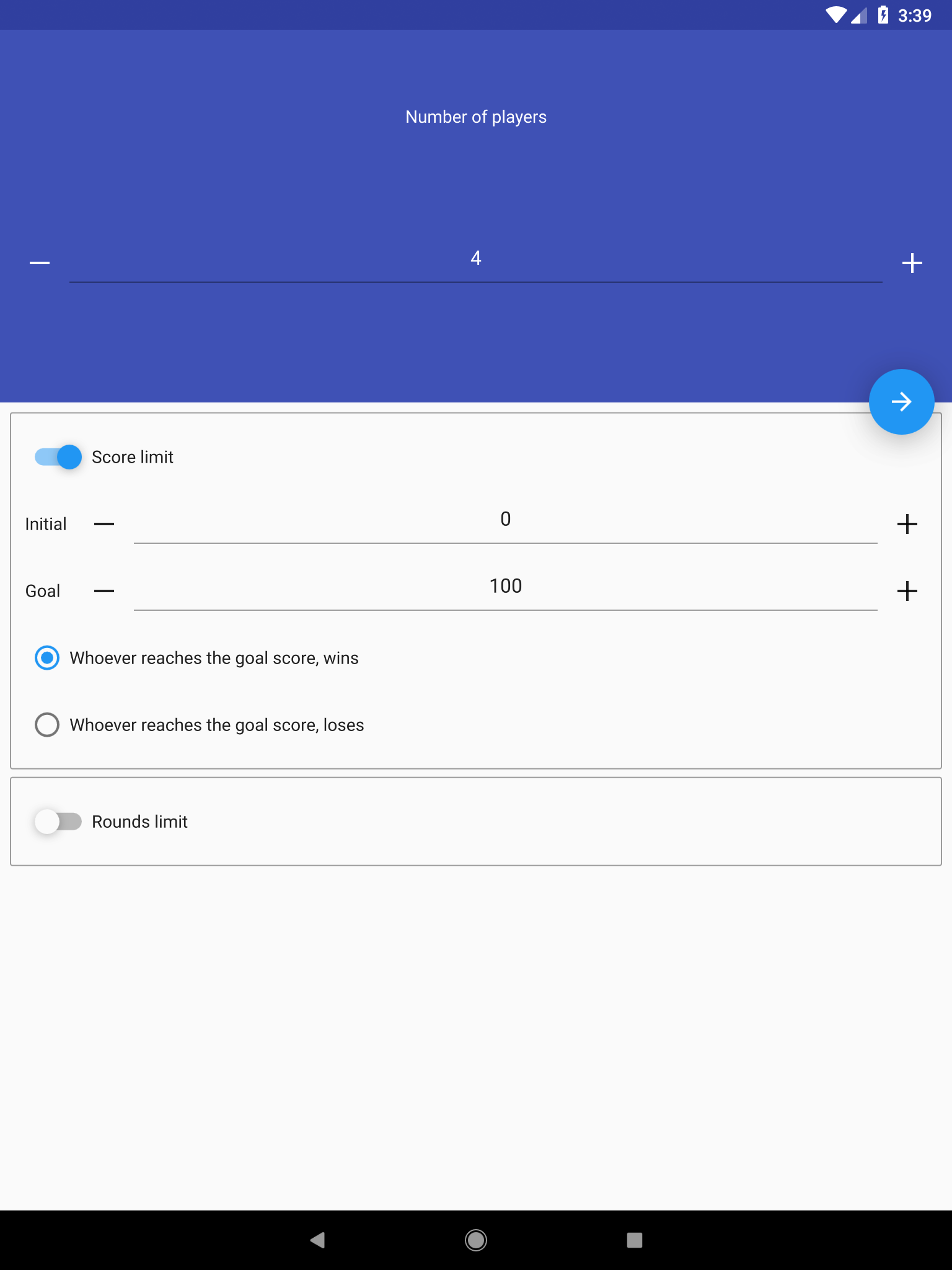Tap the Rounds limit label

point(139,822)
